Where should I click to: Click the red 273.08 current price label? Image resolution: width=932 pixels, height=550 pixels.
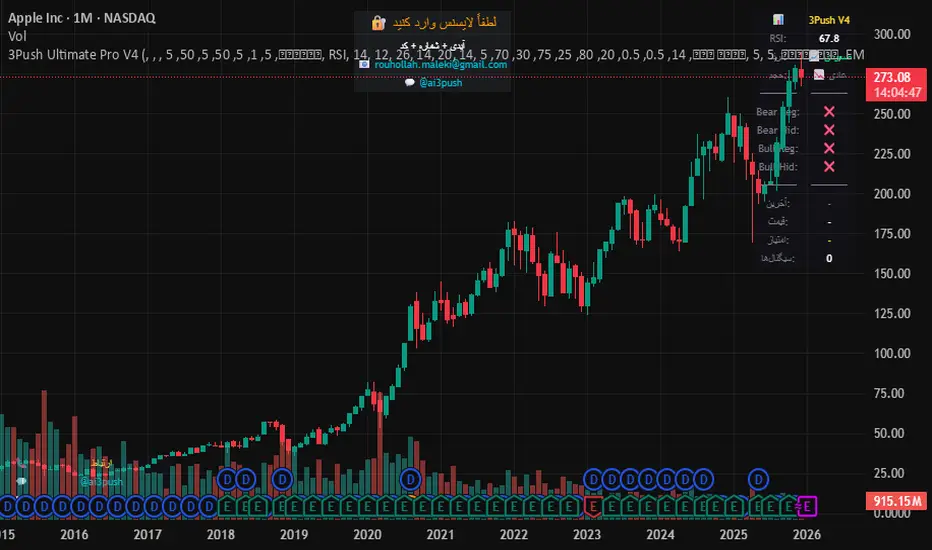891,77
